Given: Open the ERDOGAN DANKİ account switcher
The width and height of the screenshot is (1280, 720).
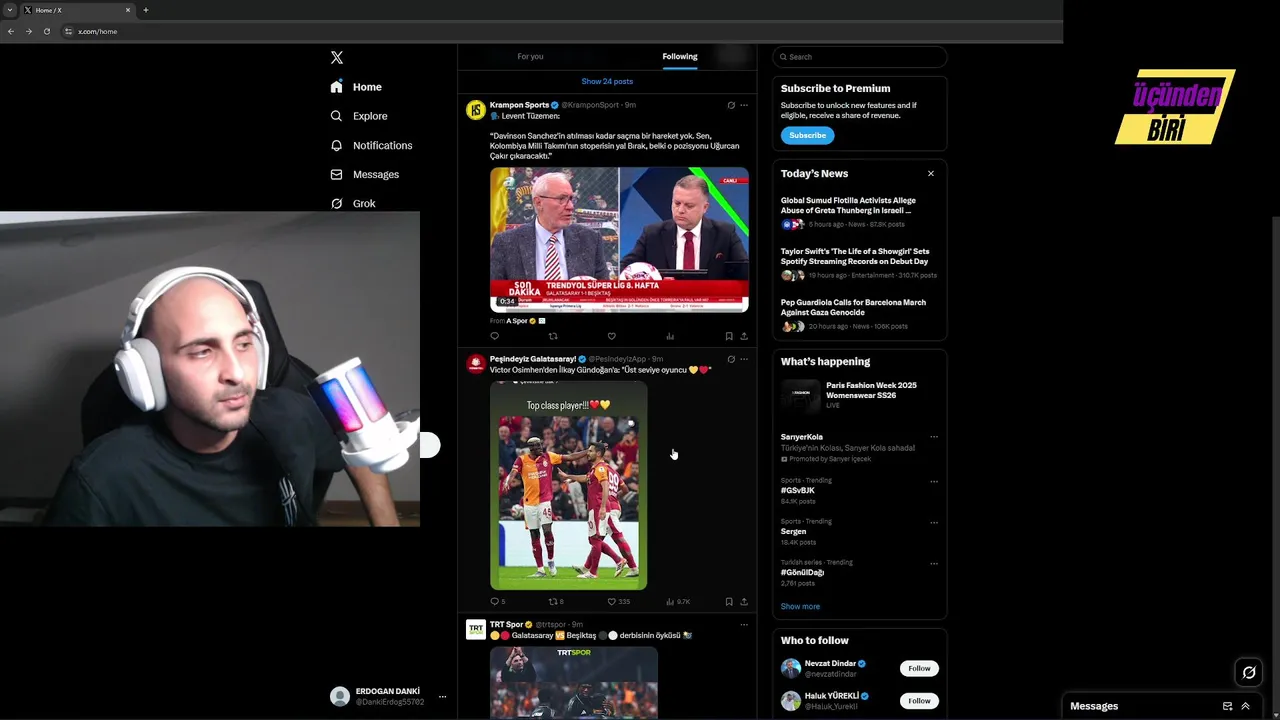Looking at the screenshot, I should pyautogui.click(x=388, y=697).
